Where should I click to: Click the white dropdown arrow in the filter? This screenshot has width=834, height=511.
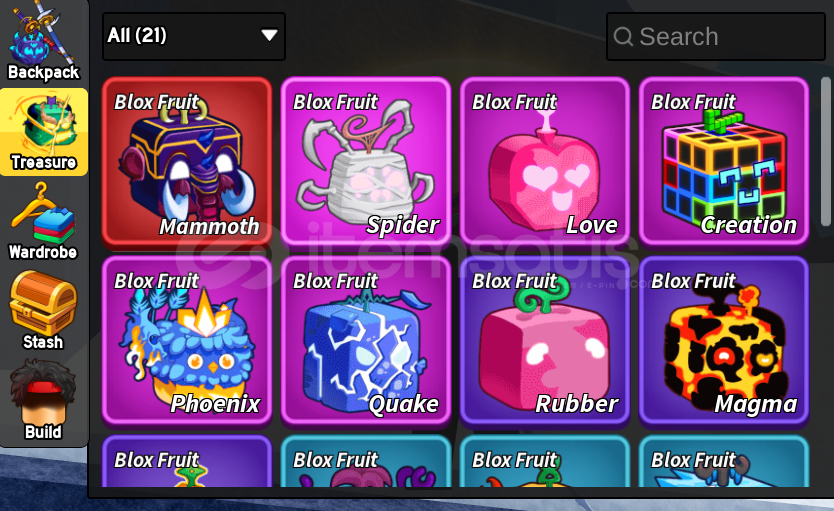pyautogui.click(x=269, y=36)
